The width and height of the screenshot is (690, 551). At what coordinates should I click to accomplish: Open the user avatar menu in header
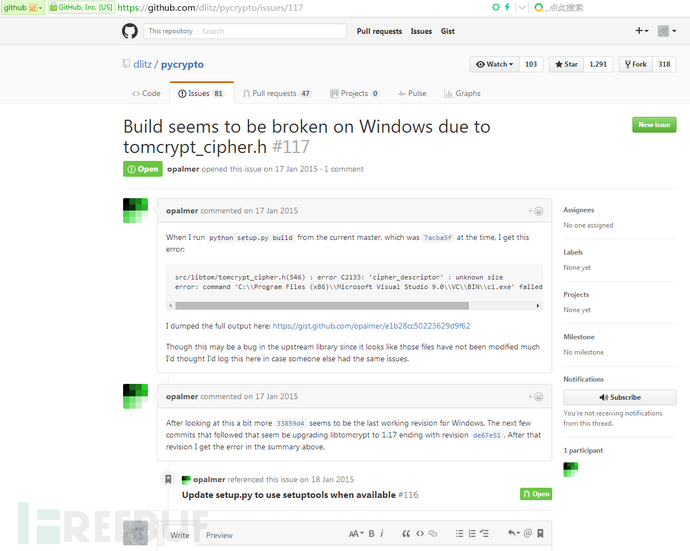coord(667,31)
